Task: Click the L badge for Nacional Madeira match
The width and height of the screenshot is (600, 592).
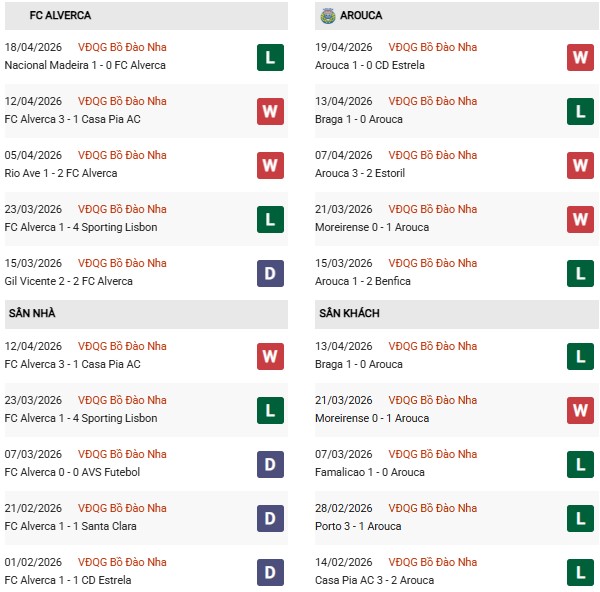Action: click(x=270, y=57)
